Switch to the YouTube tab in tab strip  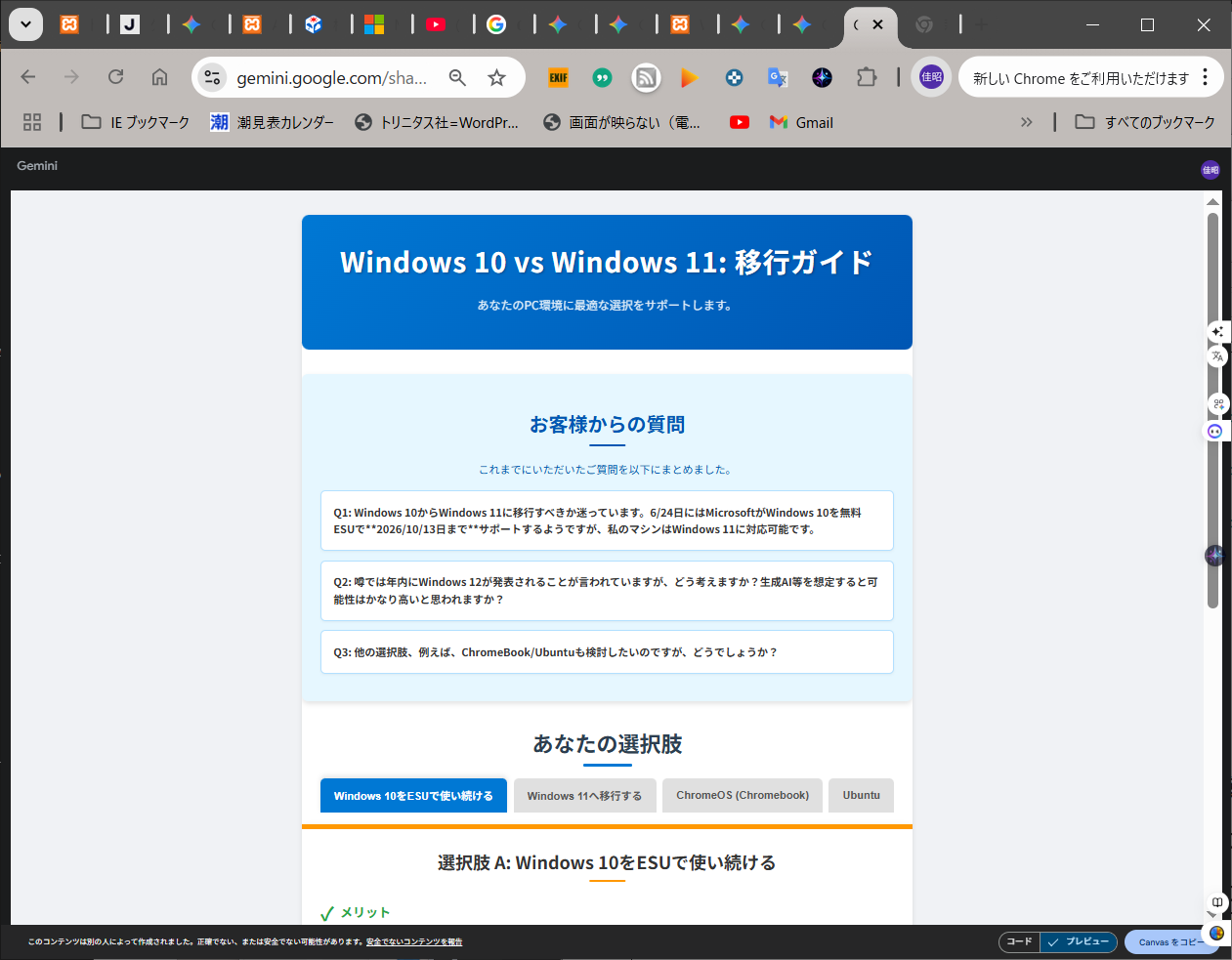click(436, 24)
